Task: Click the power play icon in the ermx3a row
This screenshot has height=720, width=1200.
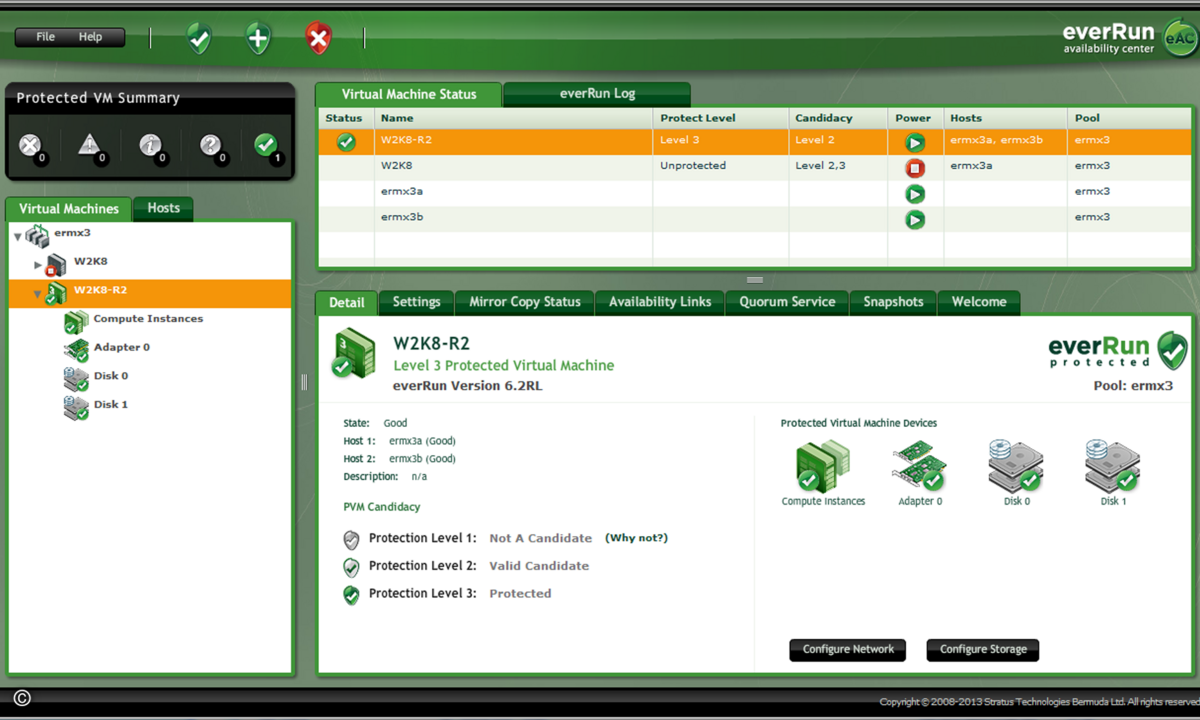Action: coord(915,194)
